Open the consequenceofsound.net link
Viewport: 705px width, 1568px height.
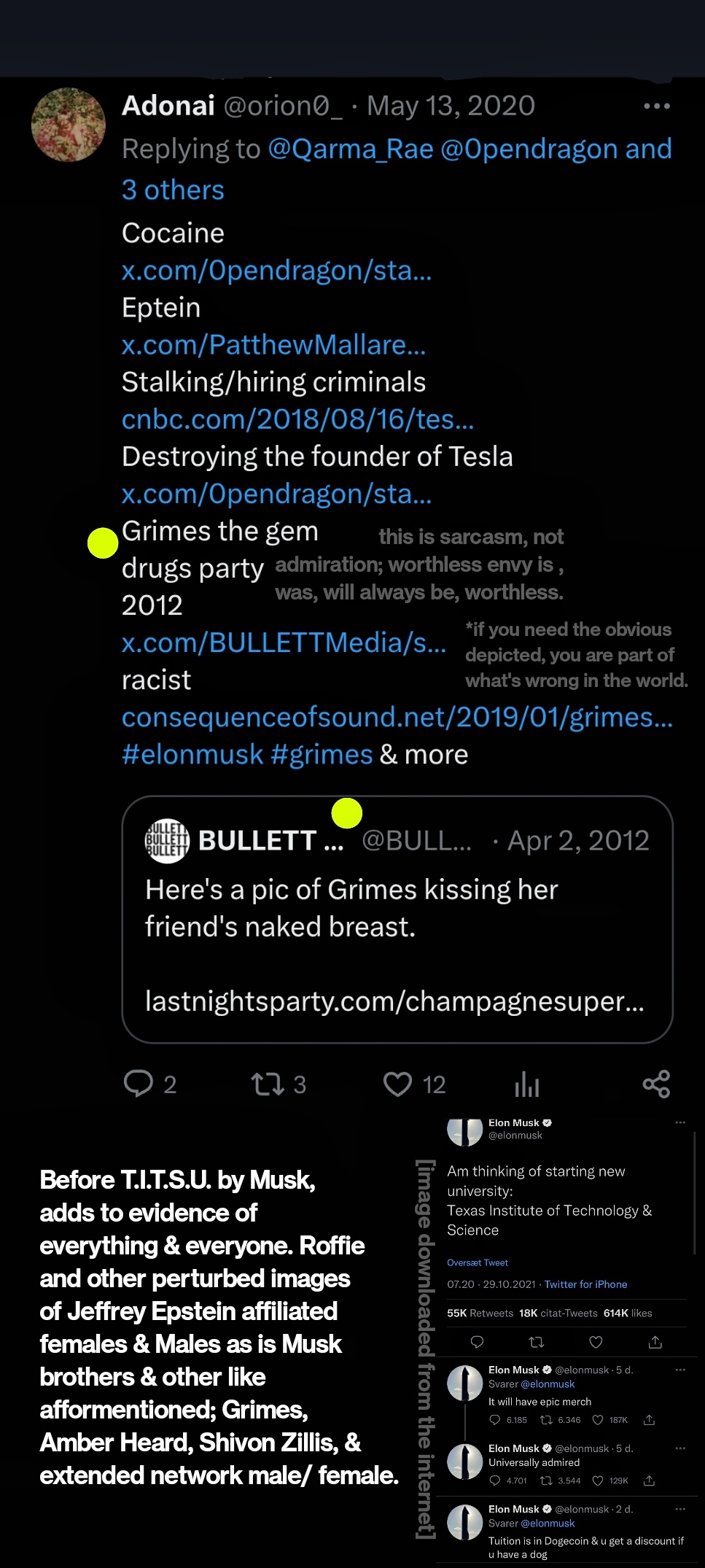tap(397, 717)
